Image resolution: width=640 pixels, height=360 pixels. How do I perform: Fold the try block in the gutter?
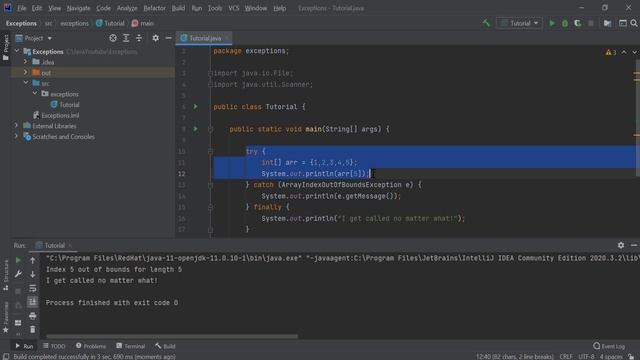211,151
